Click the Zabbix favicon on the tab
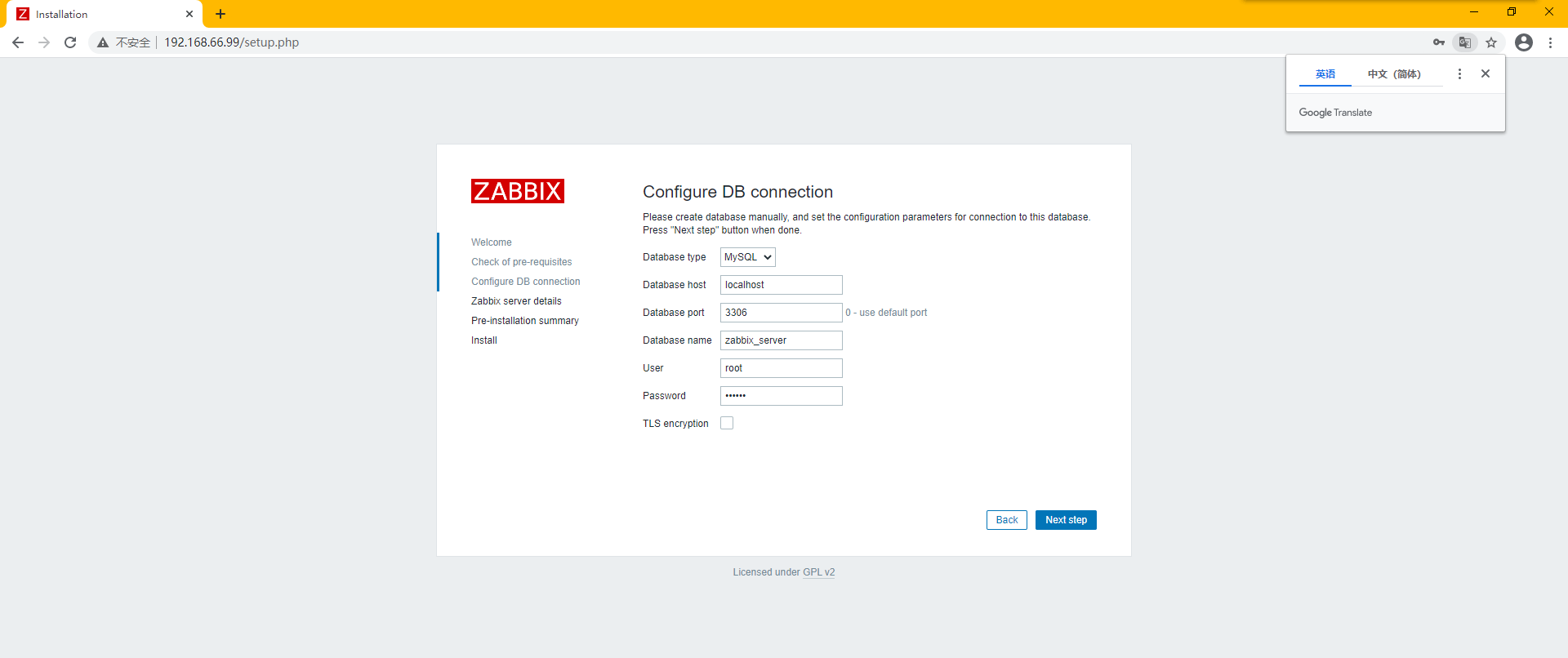Image resolution: width=1568 pixels, height=658 pixels. coord(23,14)
